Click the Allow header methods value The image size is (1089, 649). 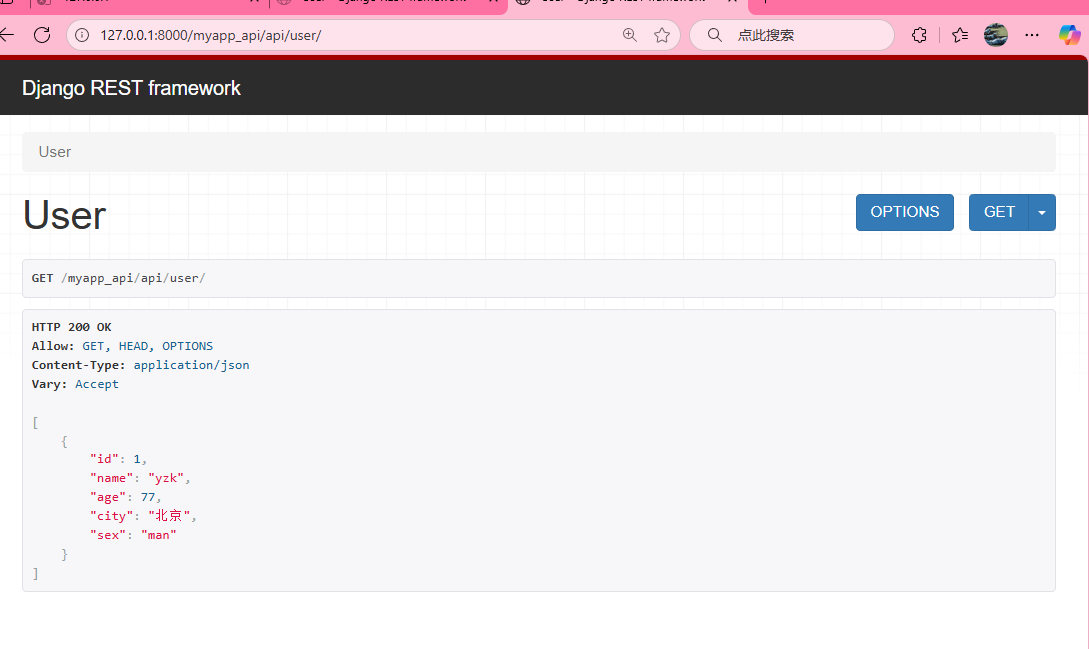(148, 346)
